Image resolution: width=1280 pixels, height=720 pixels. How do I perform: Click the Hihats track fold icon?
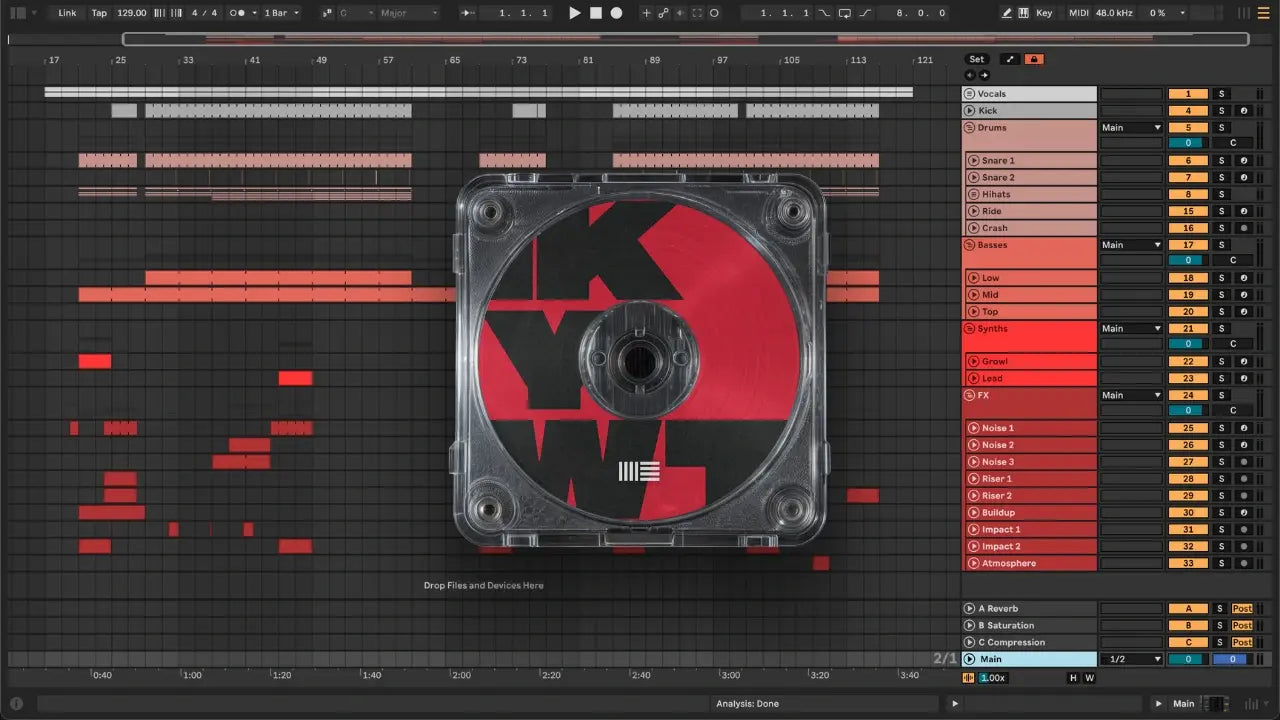click(973, 195)
